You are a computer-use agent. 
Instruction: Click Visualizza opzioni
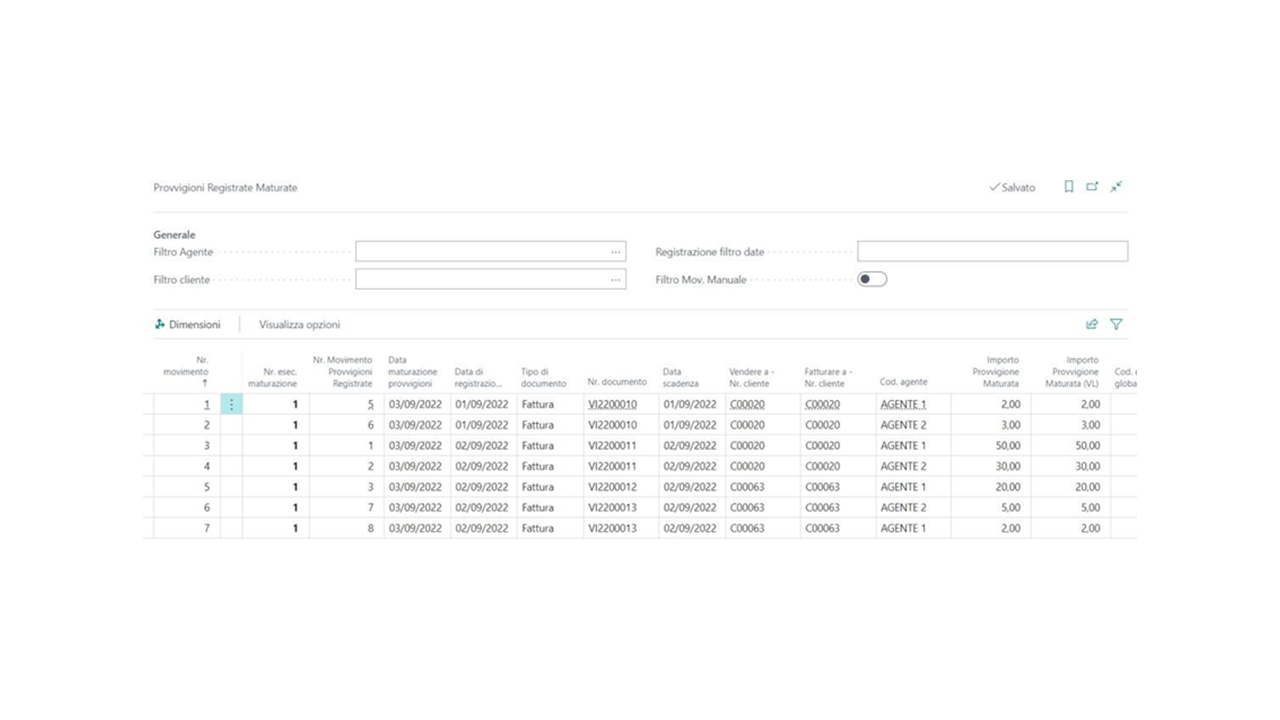click(300, 324)
